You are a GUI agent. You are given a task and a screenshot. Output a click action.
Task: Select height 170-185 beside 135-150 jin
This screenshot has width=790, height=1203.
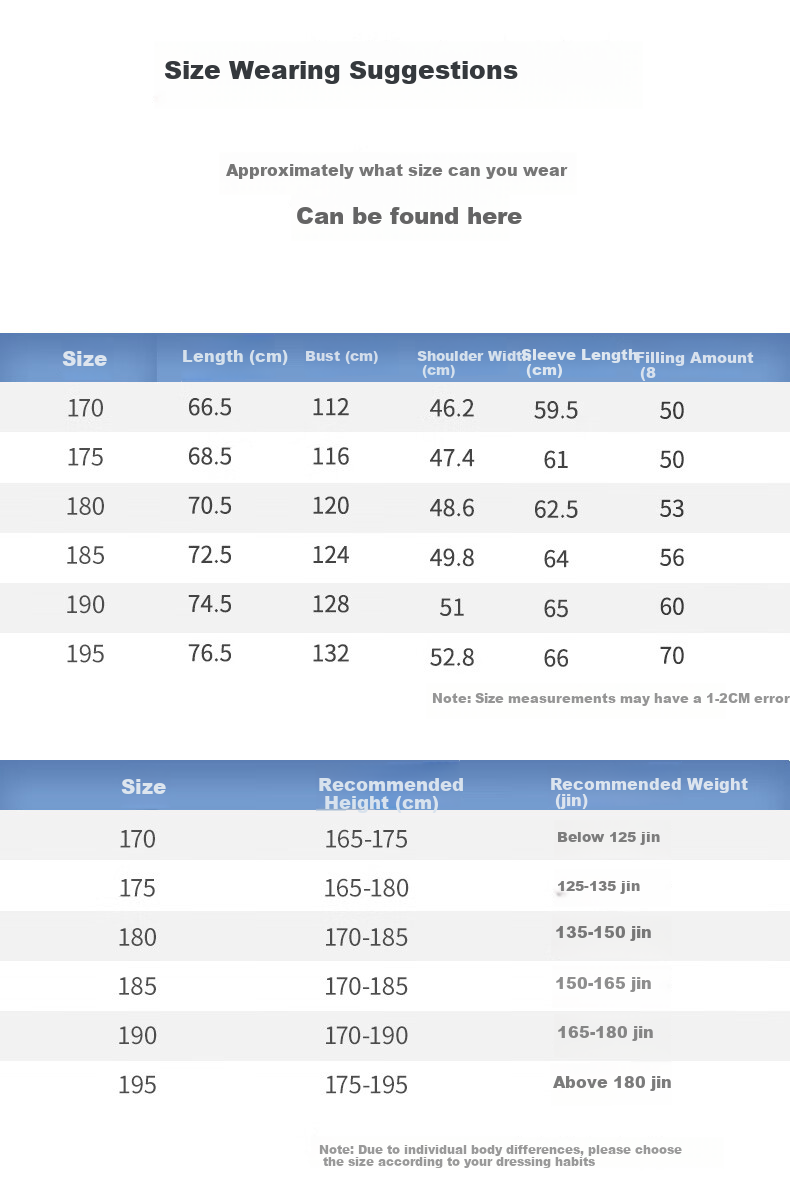tap(366, 937)
